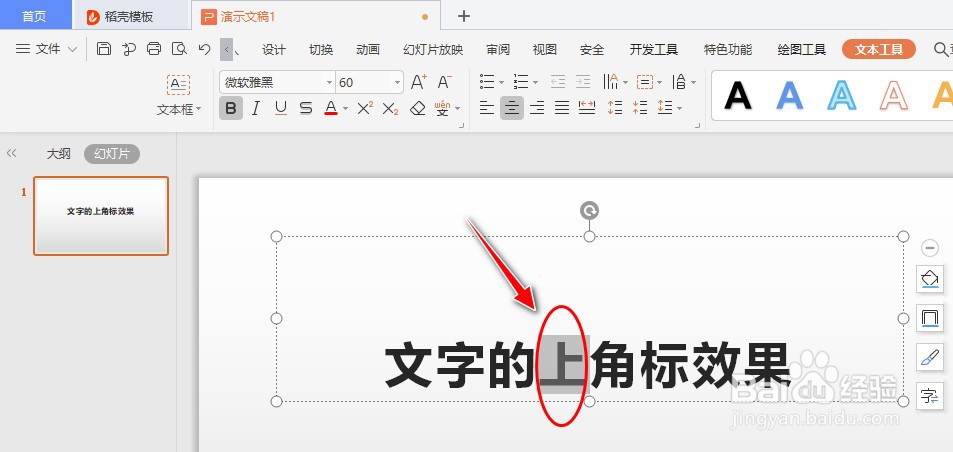Open text box alignment dropdown
This screenshot has width=953, height=452.
[x=659, y=83]
